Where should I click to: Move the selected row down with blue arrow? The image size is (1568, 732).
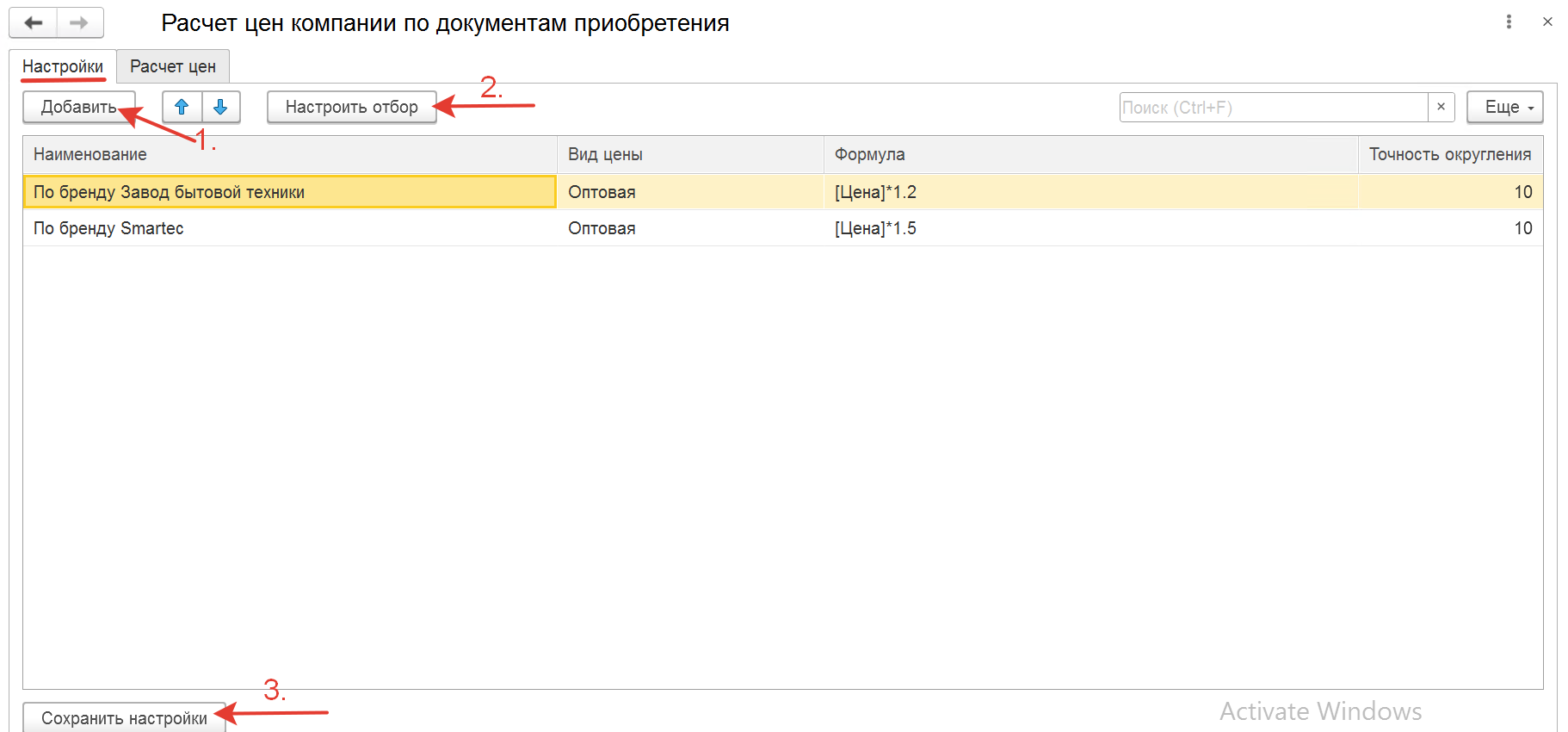220,107
